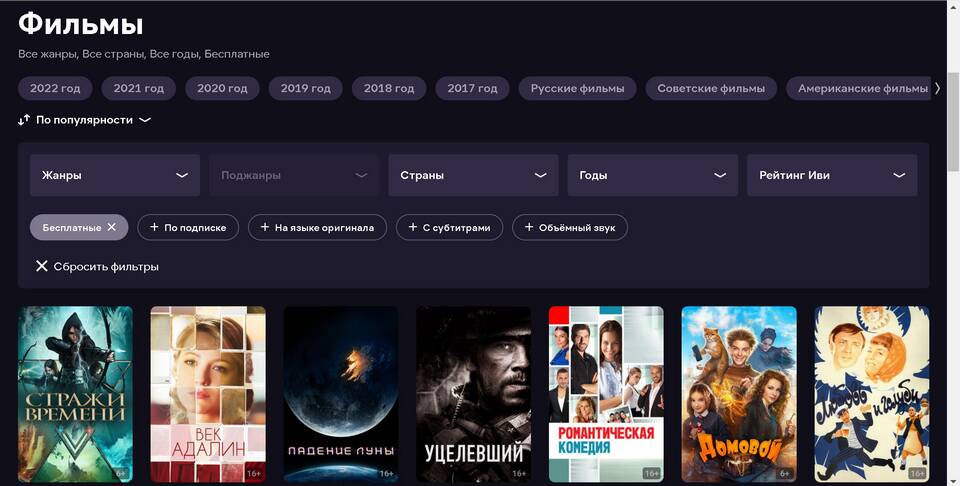Click the page vertical scrollbar thumb
Image resolution: width=960 pixels, height=486 pixels.
point(953,122)
